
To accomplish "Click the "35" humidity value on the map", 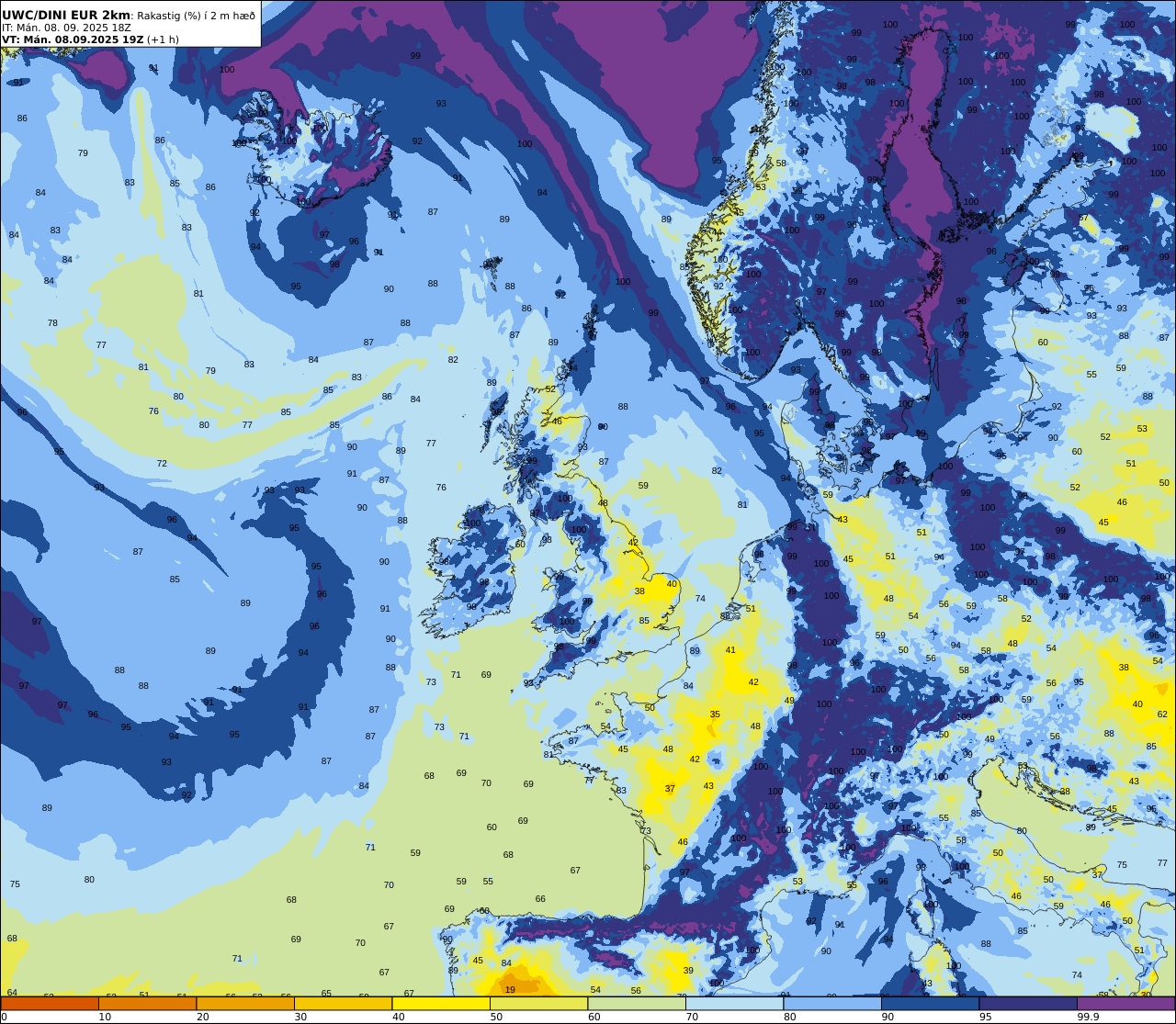I will [x=715, y=714].
